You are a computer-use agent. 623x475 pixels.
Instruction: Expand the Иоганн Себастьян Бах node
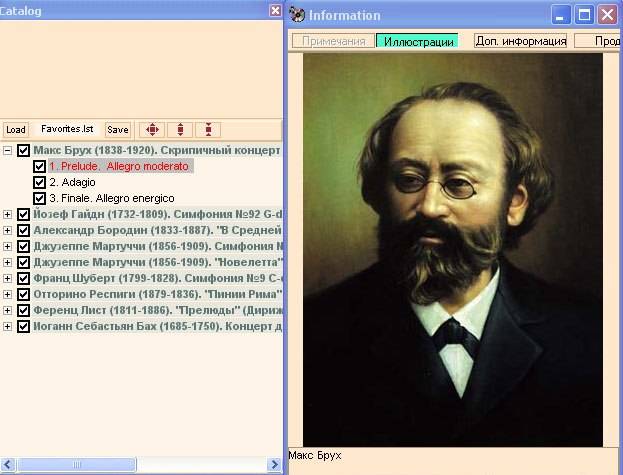click(x=7, y=326)
